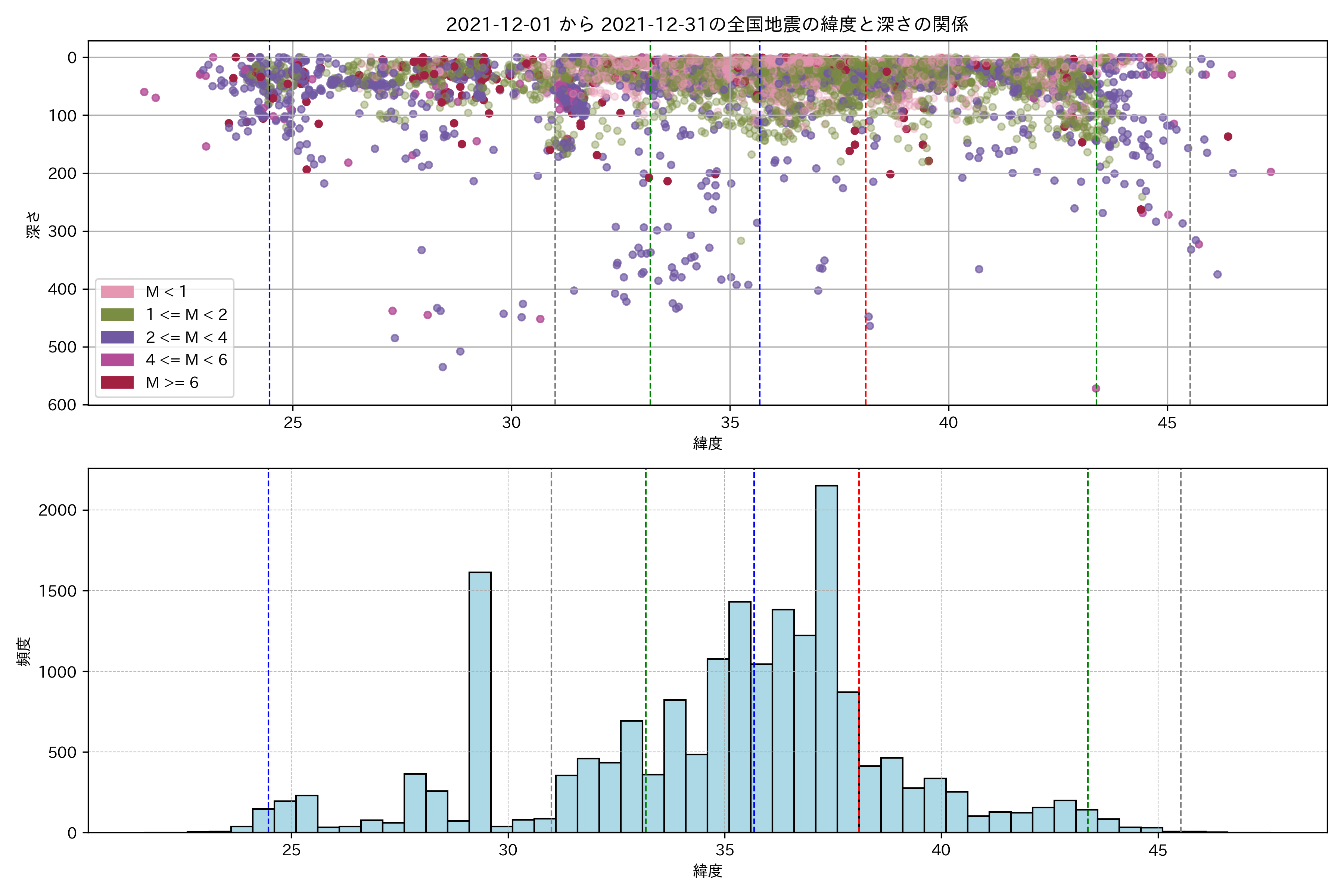Click the x-axis tick label 25 under histogram
Image resolution: width=1344 pixels, height=896 pixels.
[x=292, y=850]
